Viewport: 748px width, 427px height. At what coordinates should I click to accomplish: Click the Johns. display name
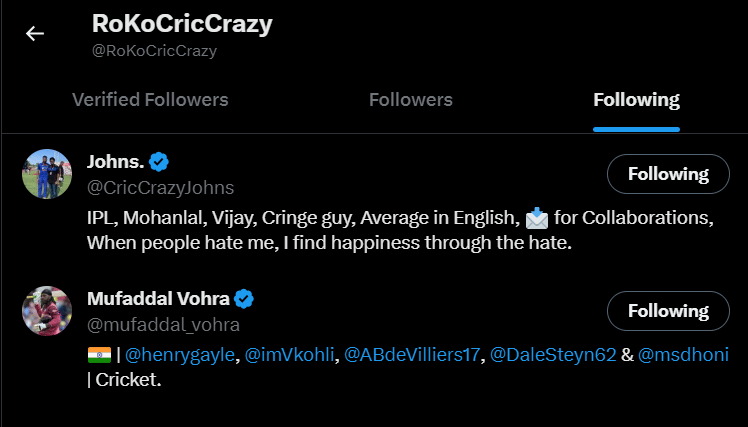tap(116, 161)
